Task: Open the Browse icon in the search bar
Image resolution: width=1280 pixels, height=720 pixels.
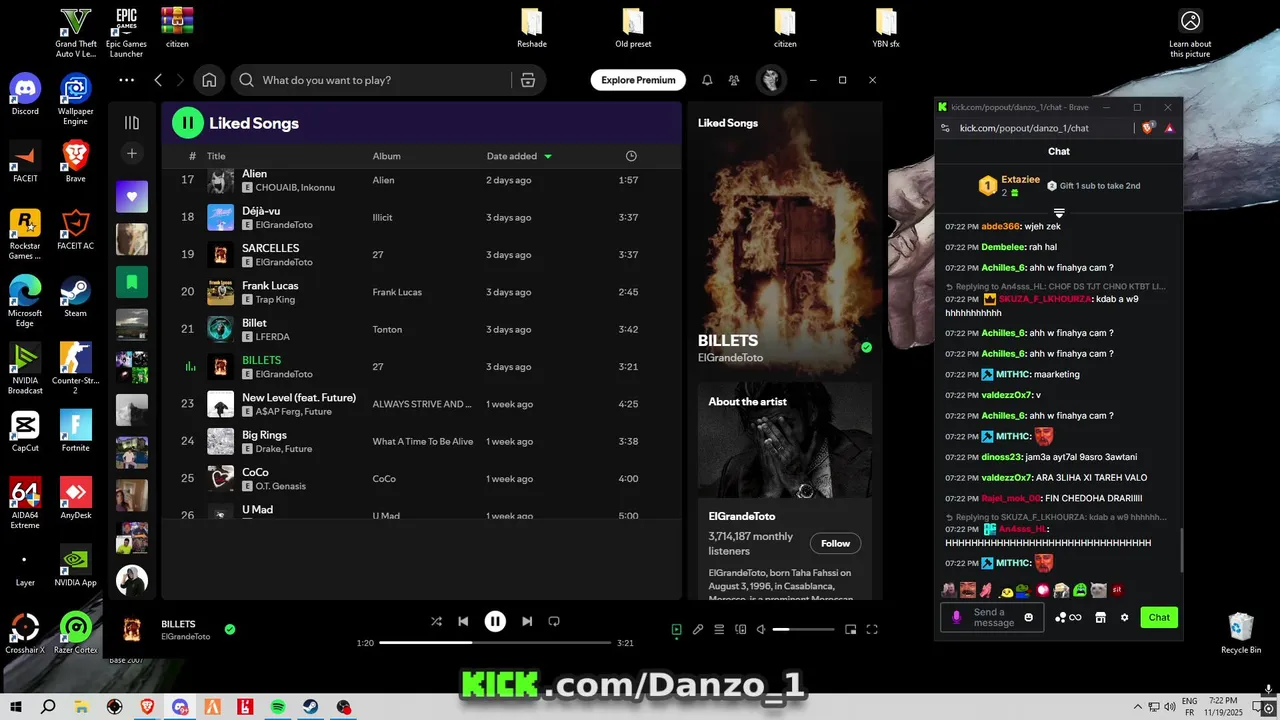Action: (528, 80)
